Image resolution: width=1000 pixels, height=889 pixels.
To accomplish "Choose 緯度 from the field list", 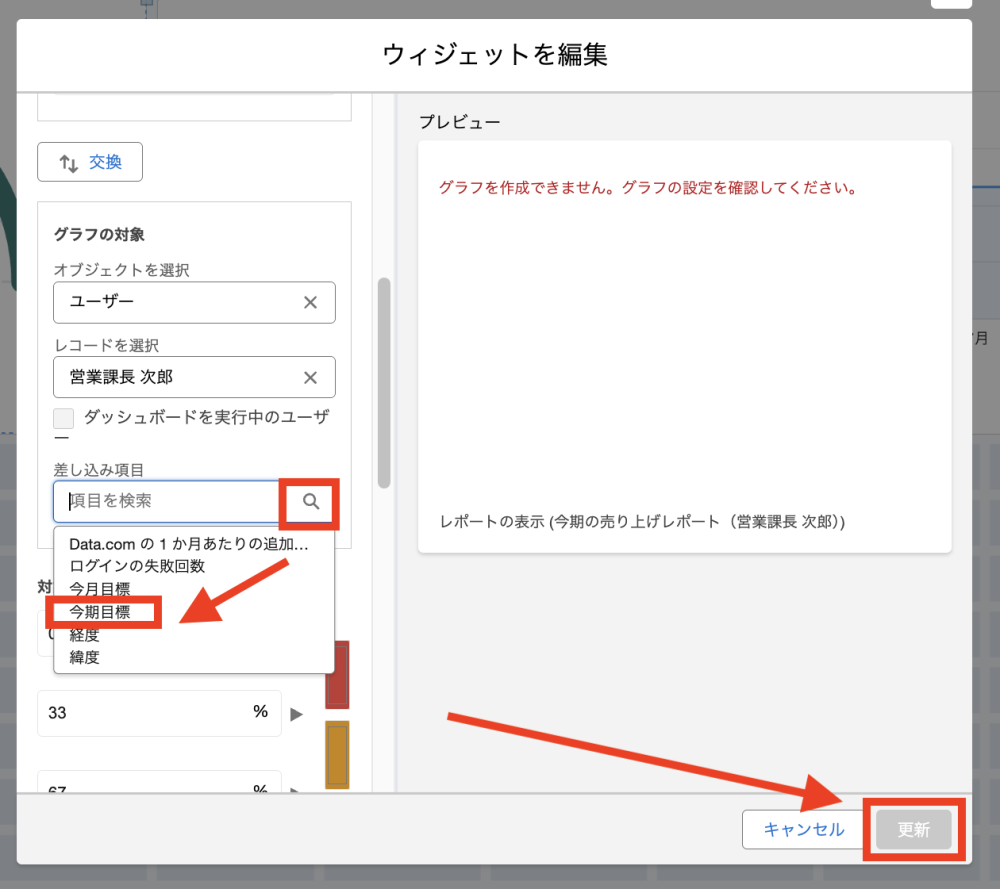I will pyautogui.click(x=85, y=657).
